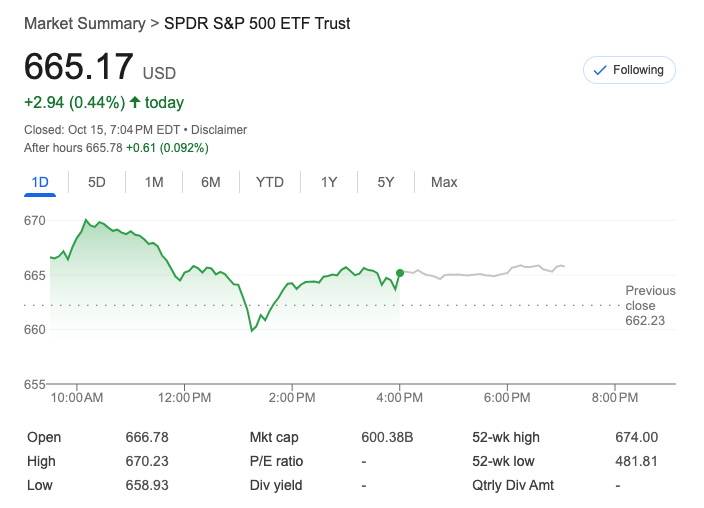Screen dimensions: 704x508
Task: Click the checkmark icon in Following
Action: (x=600, y=70)
